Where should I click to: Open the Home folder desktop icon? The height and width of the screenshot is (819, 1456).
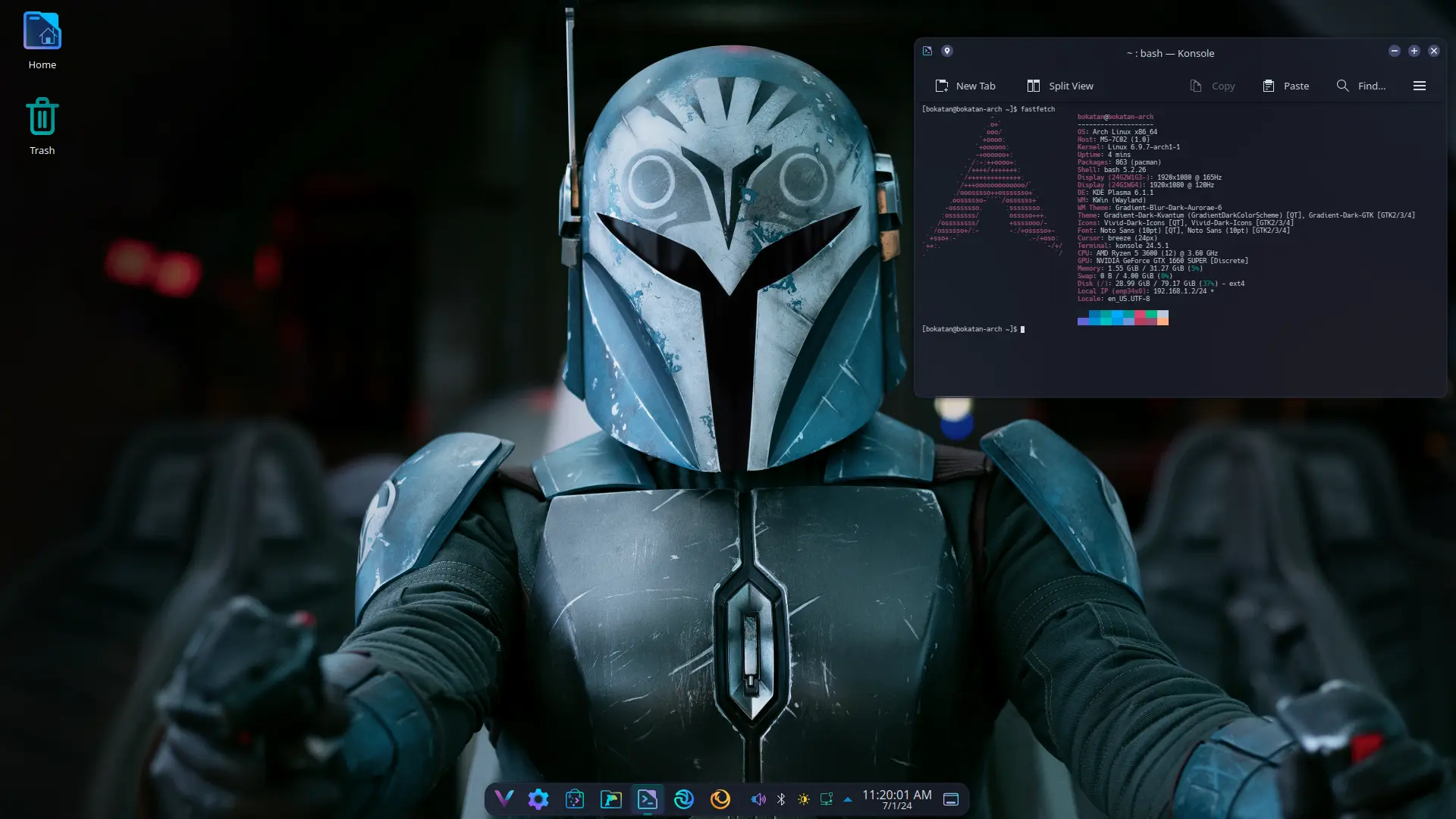click(x=42, y=41)
